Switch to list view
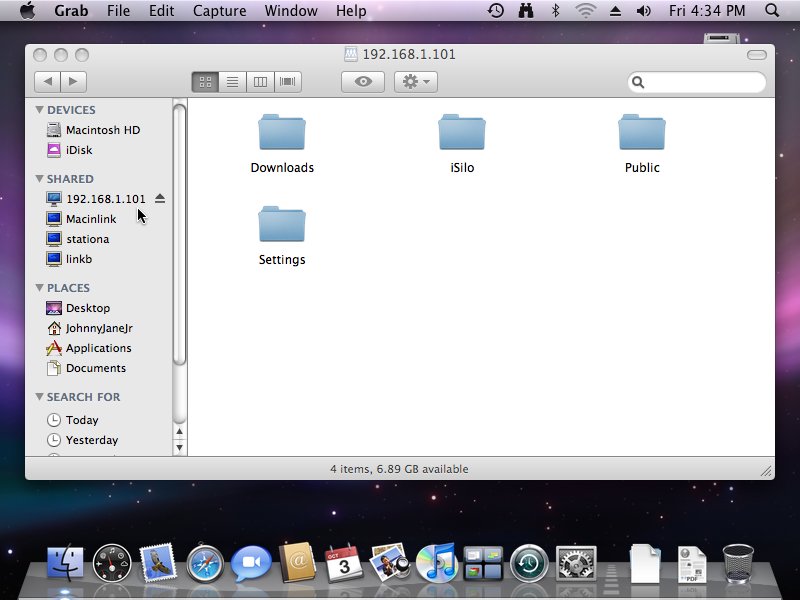800x600 pixels. 233,82
